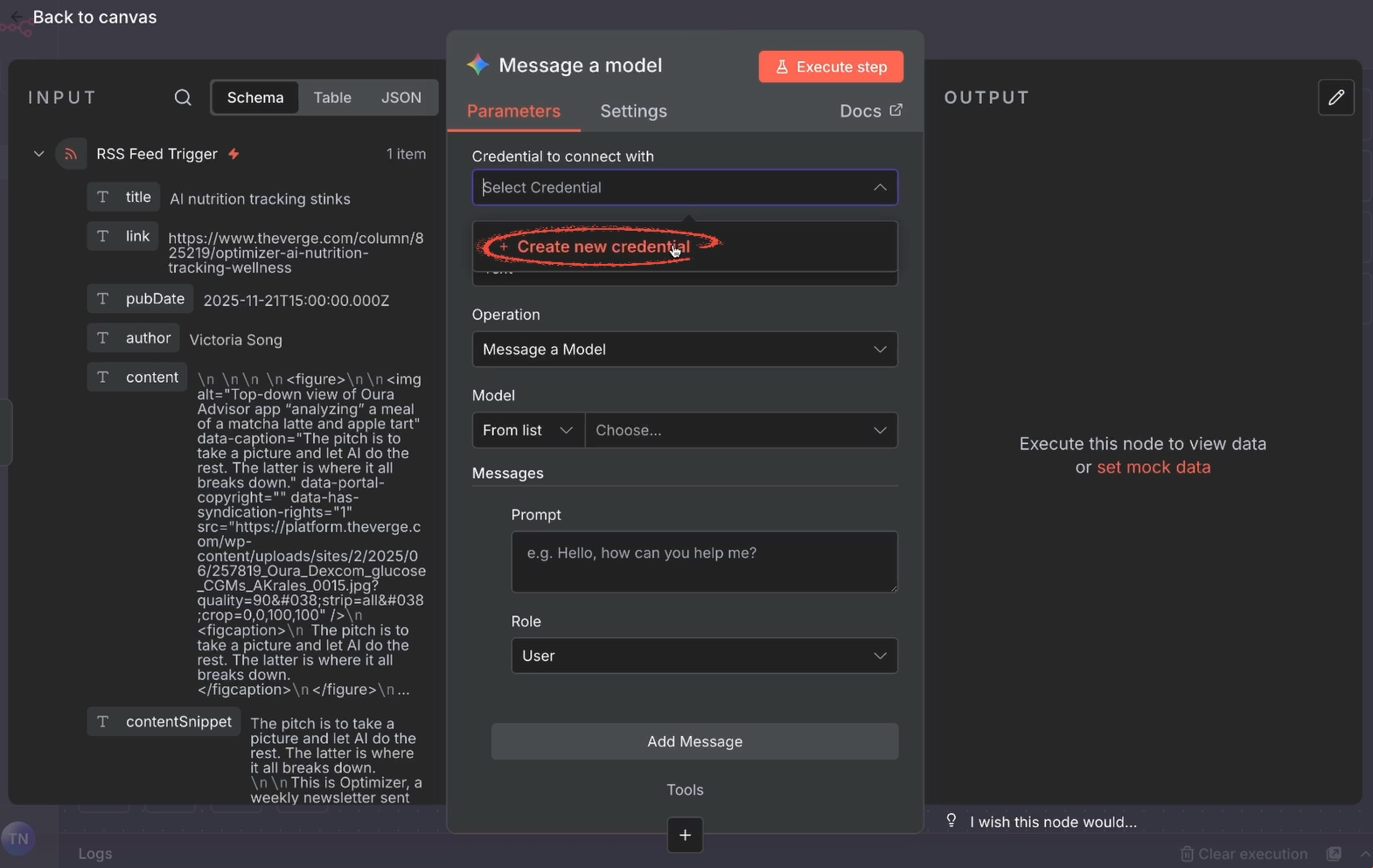Click set mock data link
The height and width of the screenshot is (868, 1373).
pyautogui.click(x=1153, y=467)
